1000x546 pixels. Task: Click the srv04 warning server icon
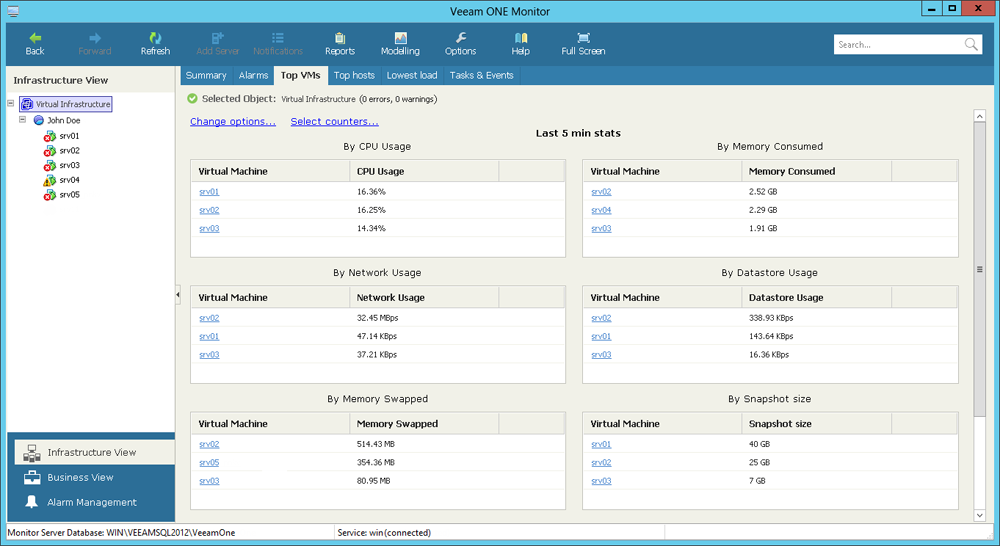pos(49,180)
